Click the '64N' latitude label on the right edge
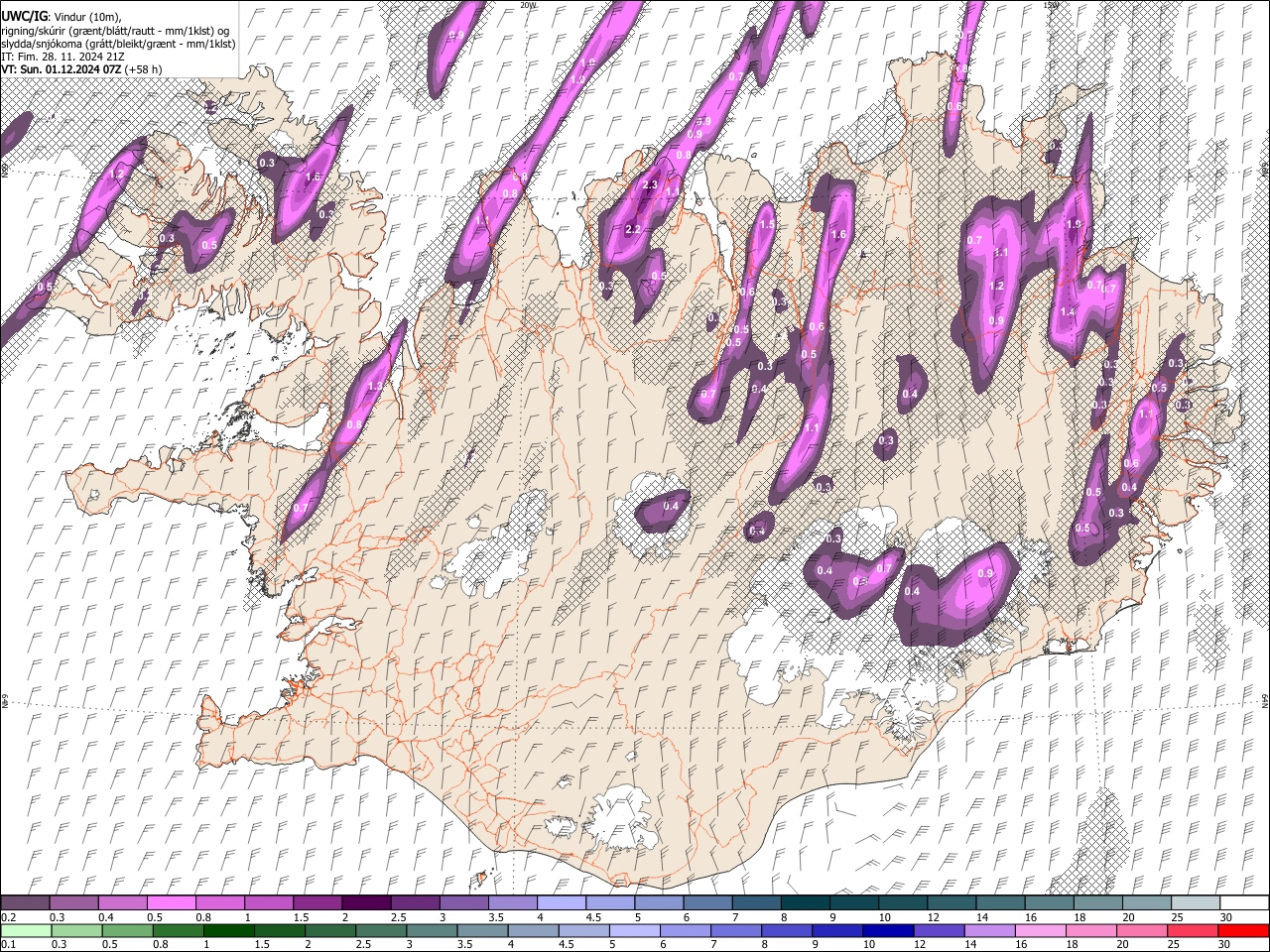 [1265, 700]
